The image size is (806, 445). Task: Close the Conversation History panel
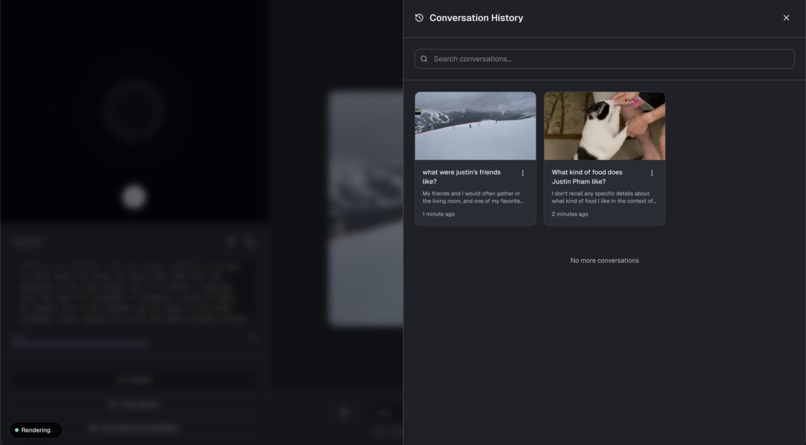[786, 18]
